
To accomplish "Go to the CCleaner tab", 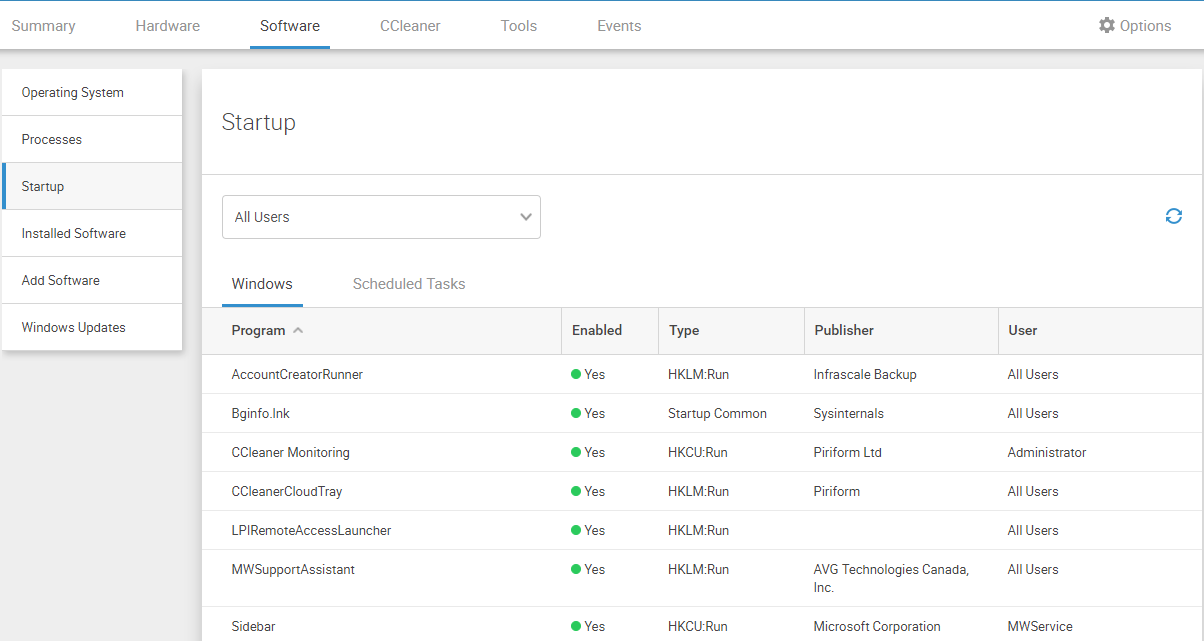I will 410,26.
